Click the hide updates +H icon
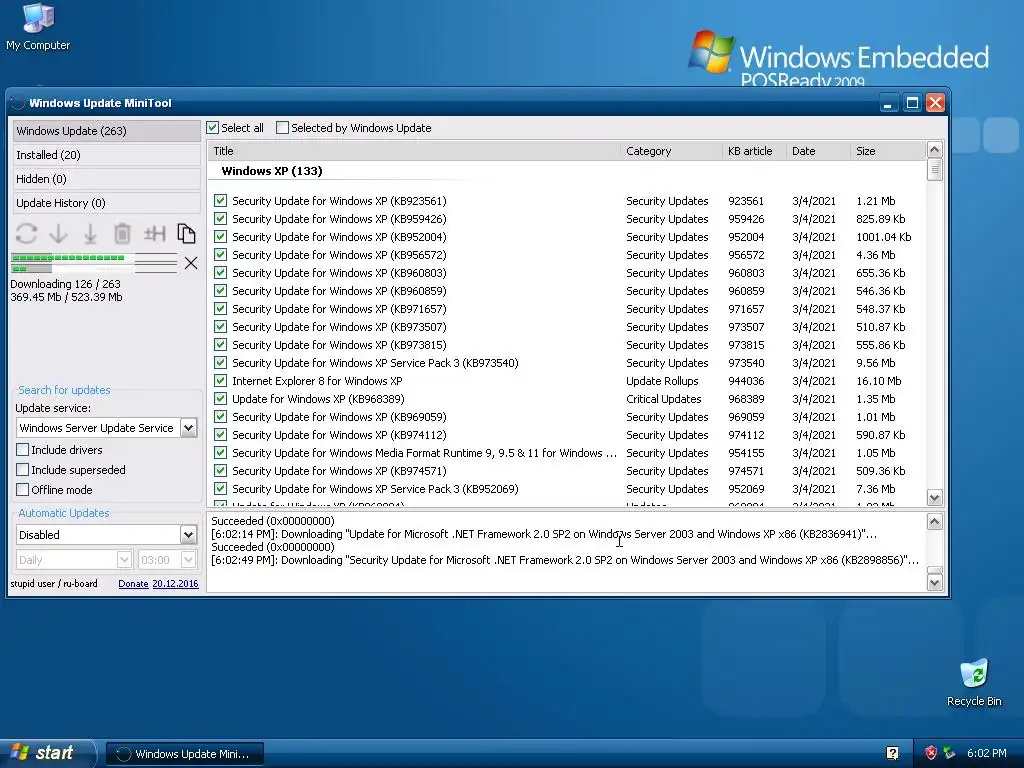 tap(154, 234)
